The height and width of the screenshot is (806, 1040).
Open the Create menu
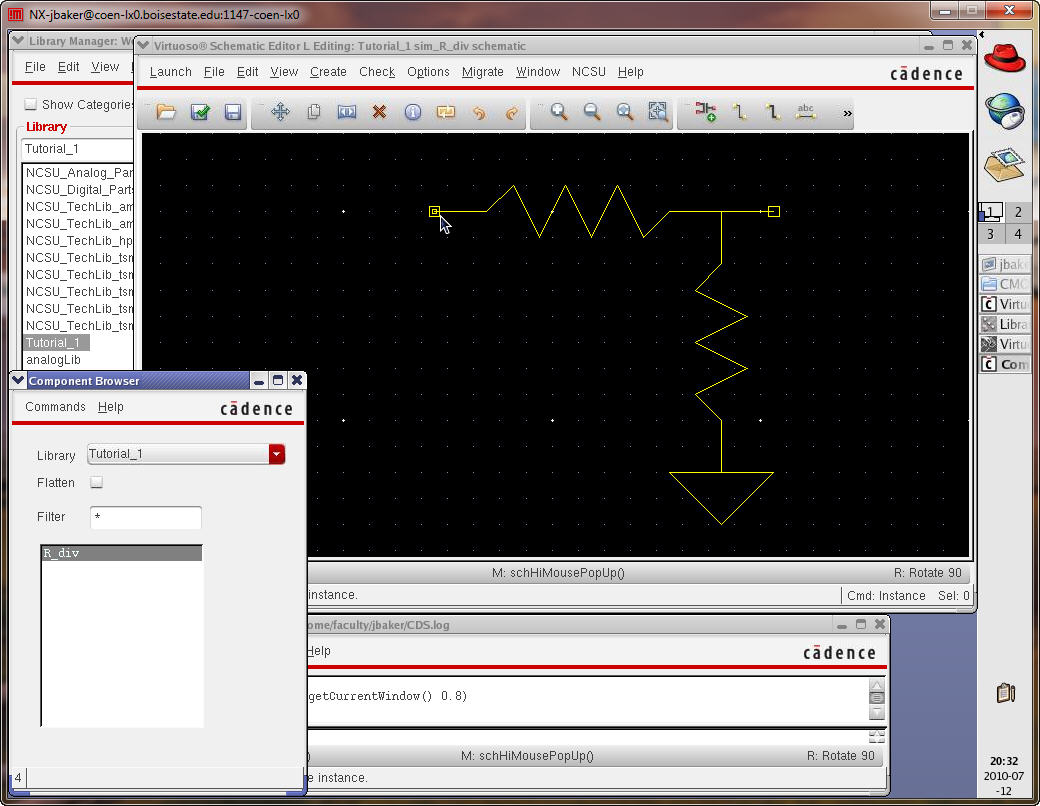328,72
